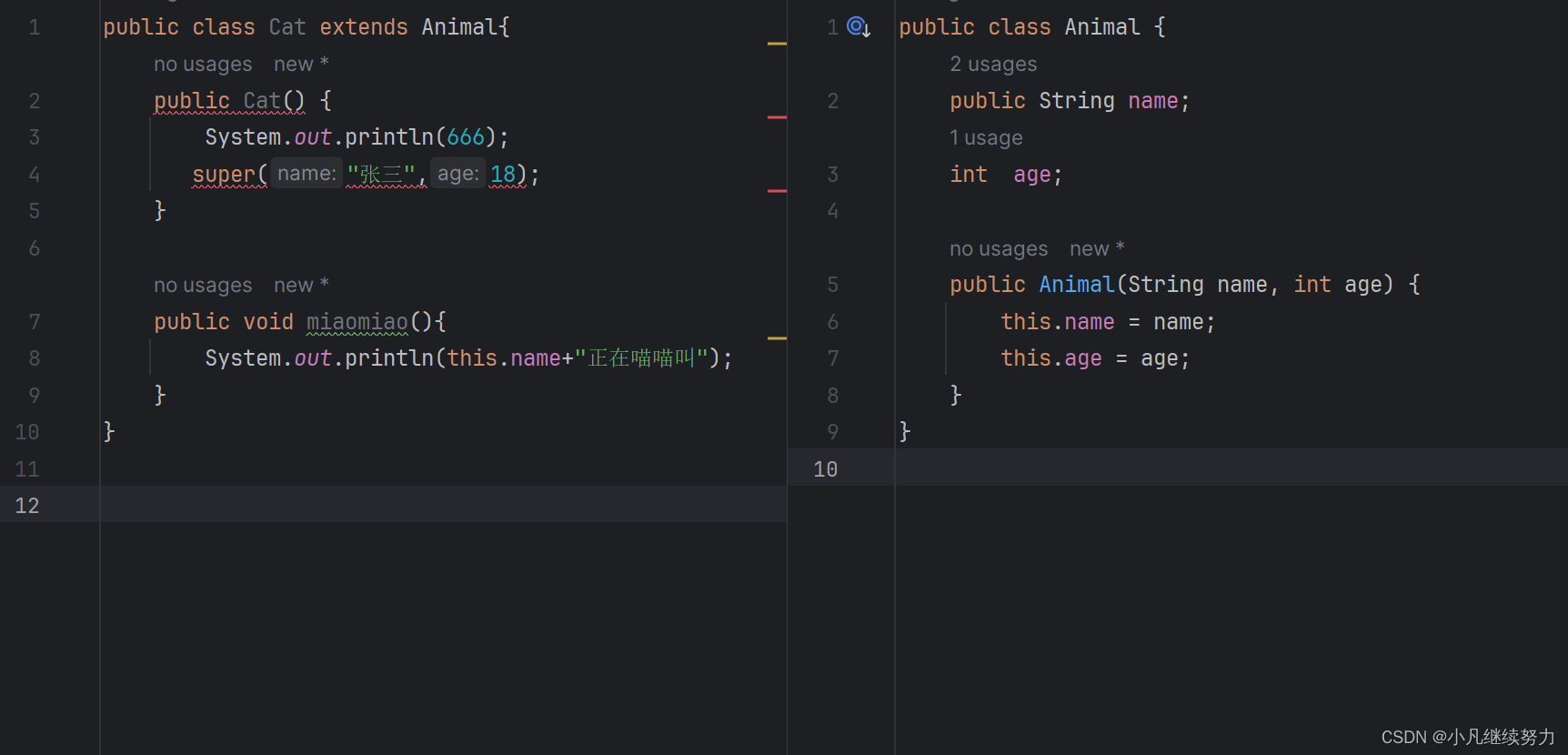Place caret on empty line 12 of Cat editor

pyautogui.click(x=443, y=505)
